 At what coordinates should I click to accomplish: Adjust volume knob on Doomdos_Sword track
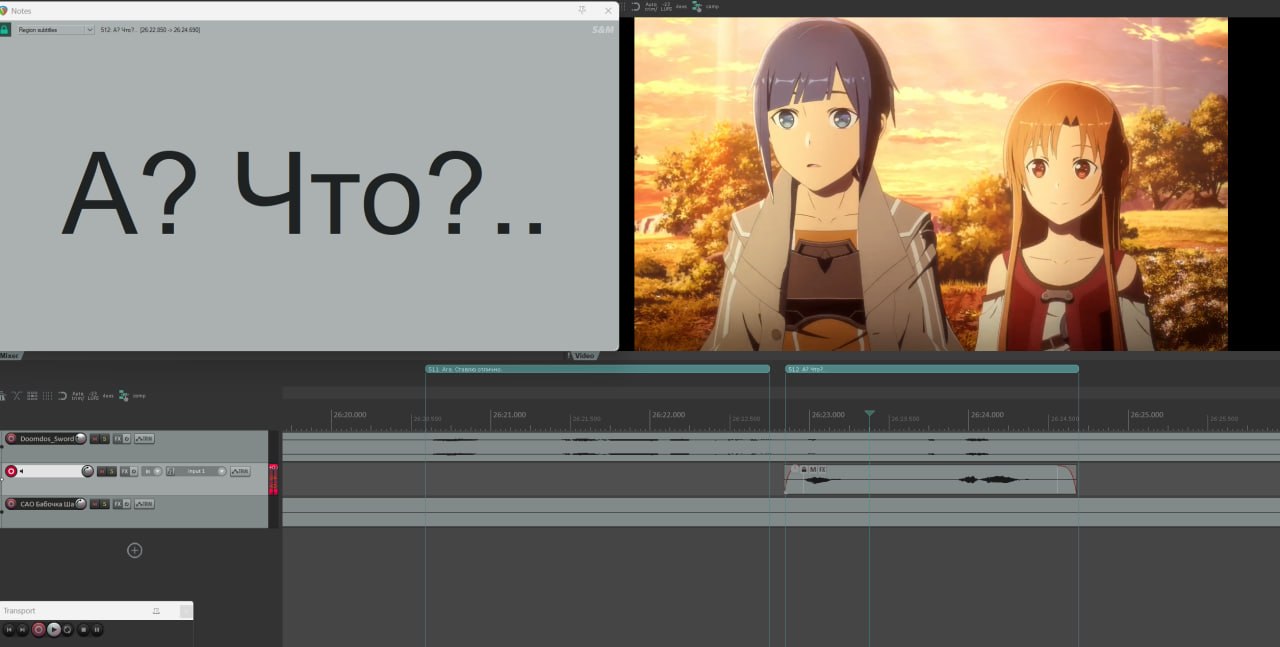point(80,439)
